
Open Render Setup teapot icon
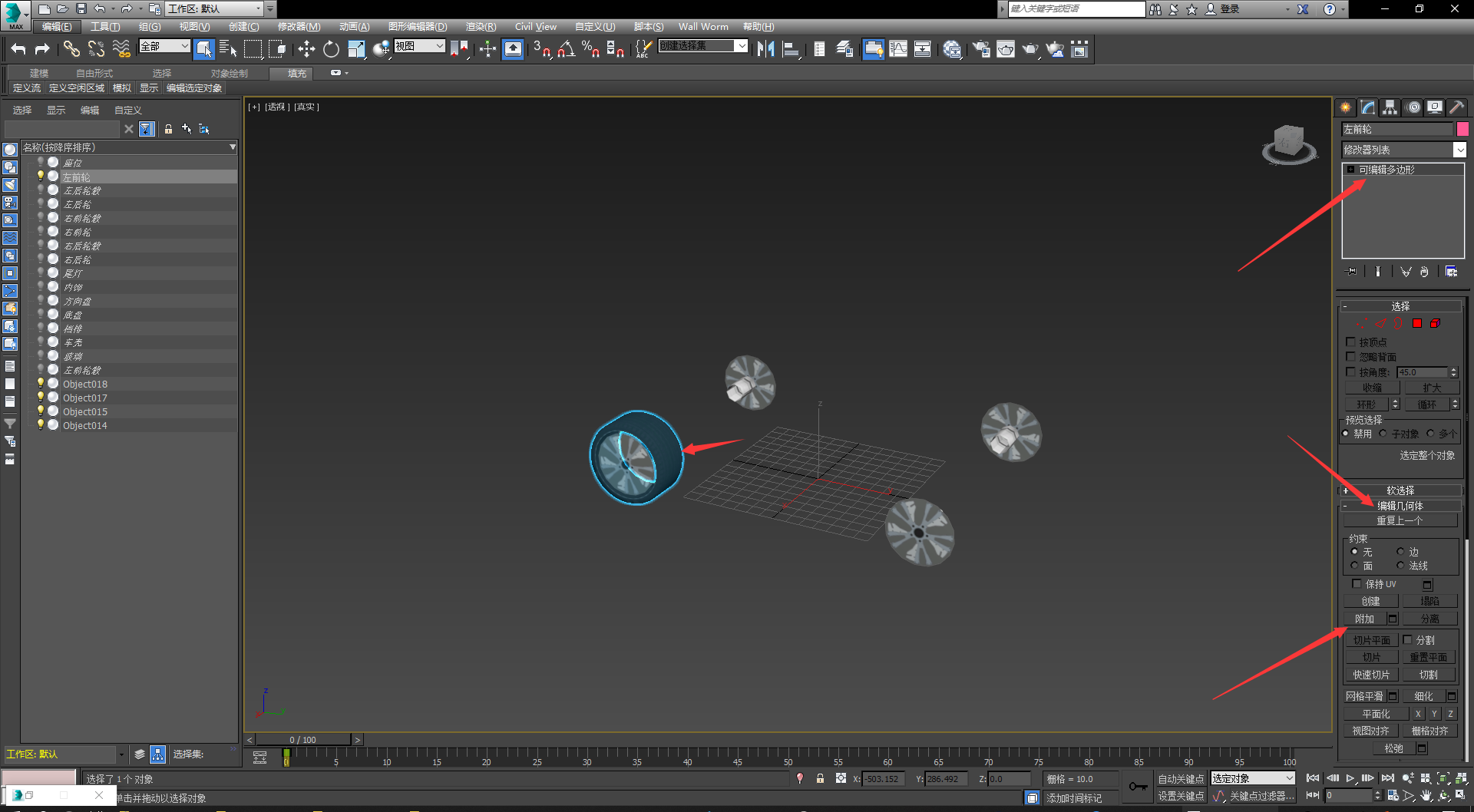pos(980,50)
